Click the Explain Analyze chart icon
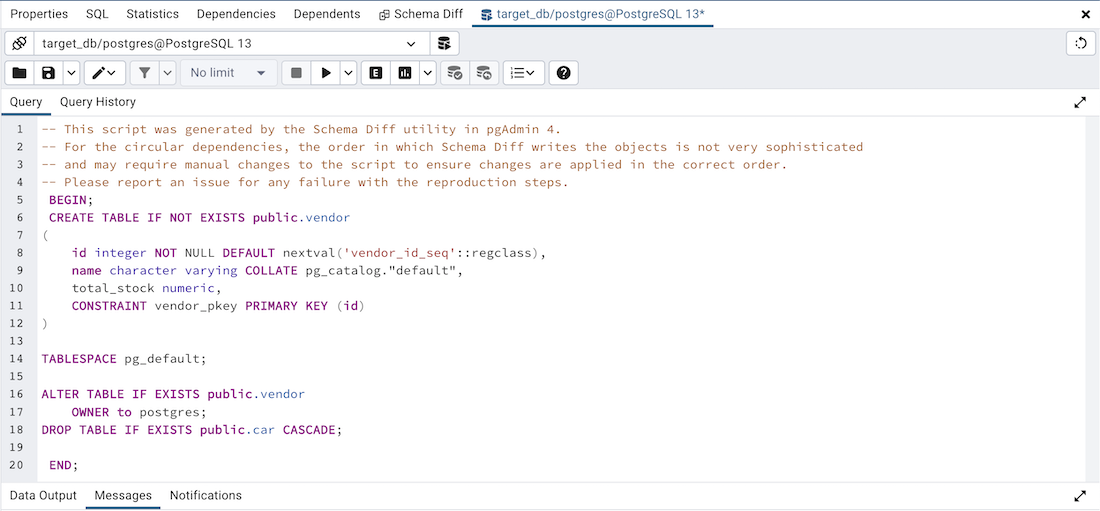The image size is (1100, 511). click(405, 73)
